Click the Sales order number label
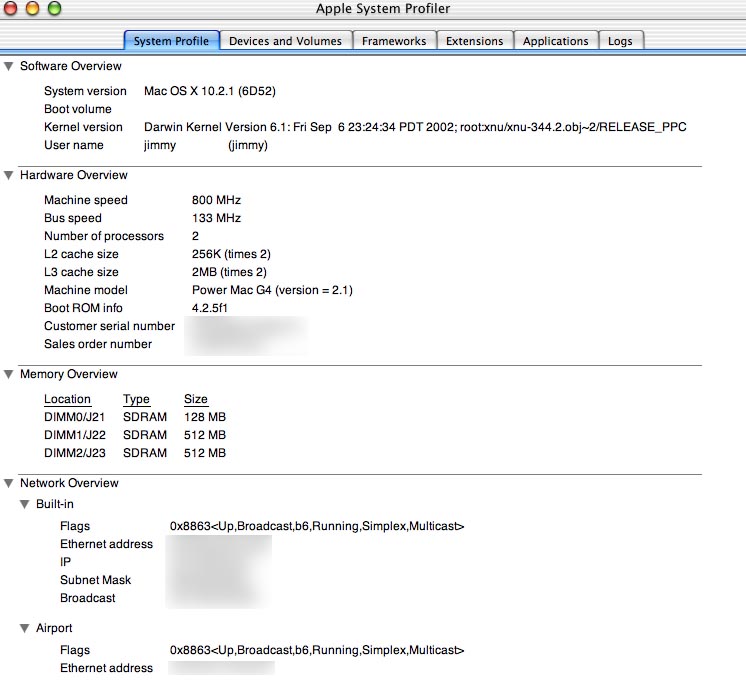The width and height of the screenshot is (746, 682). tap(98, 344)
